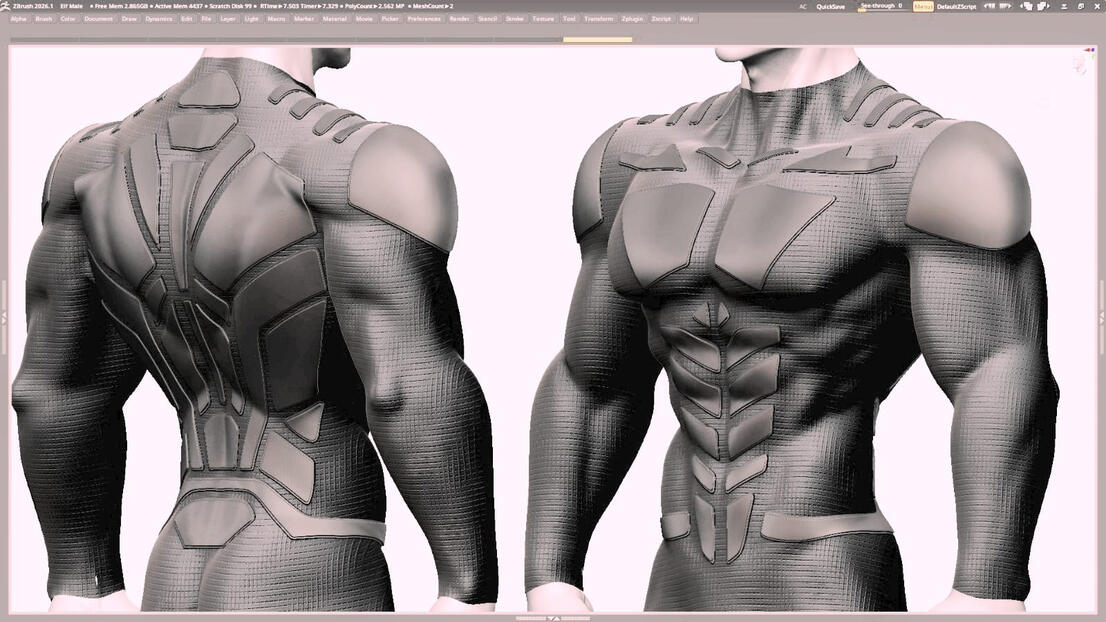Open the Preferences menu
Image resolution: width=1106 pixels, height=622 pixels.
coord(423,18)
